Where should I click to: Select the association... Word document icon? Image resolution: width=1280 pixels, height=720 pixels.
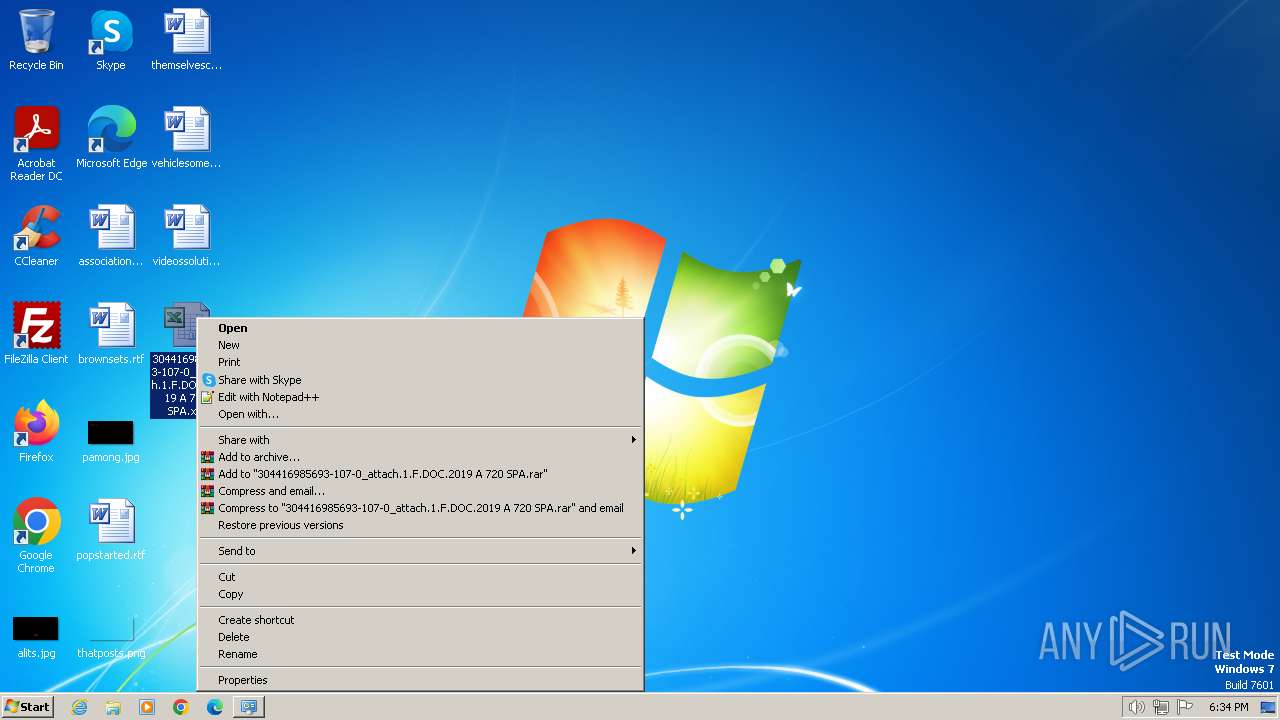click(111, 236)
